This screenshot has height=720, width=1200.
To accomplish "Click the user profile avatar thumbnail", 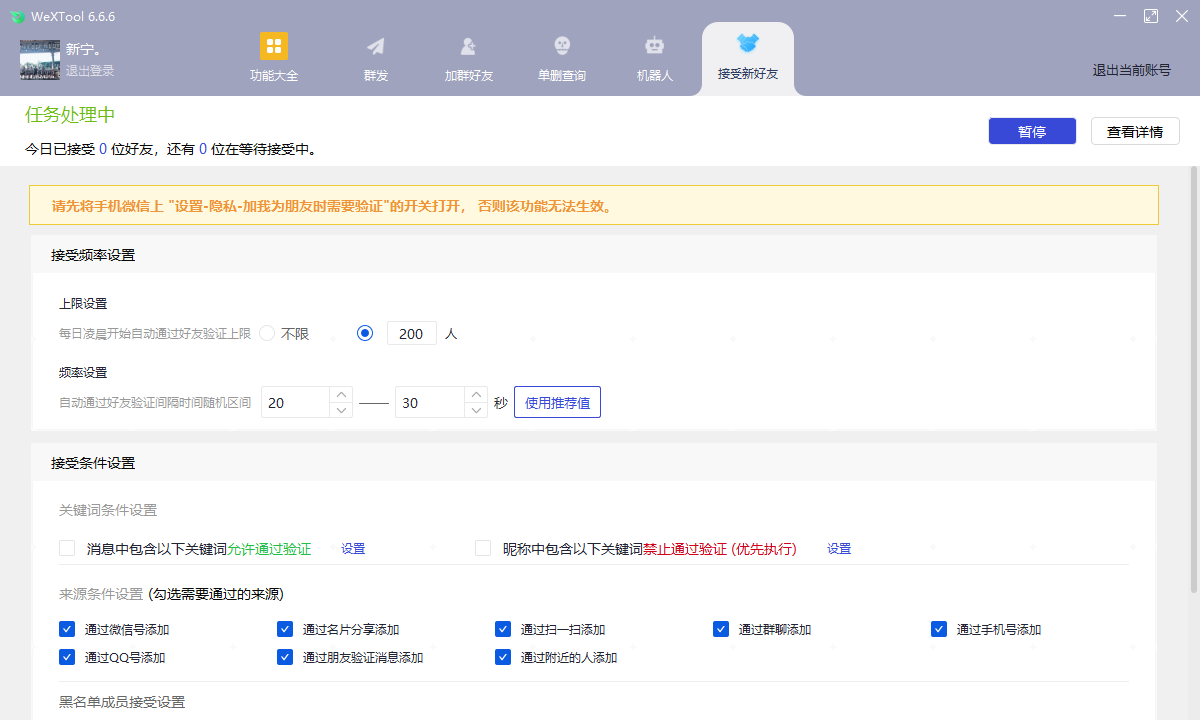I will [40, 60].
